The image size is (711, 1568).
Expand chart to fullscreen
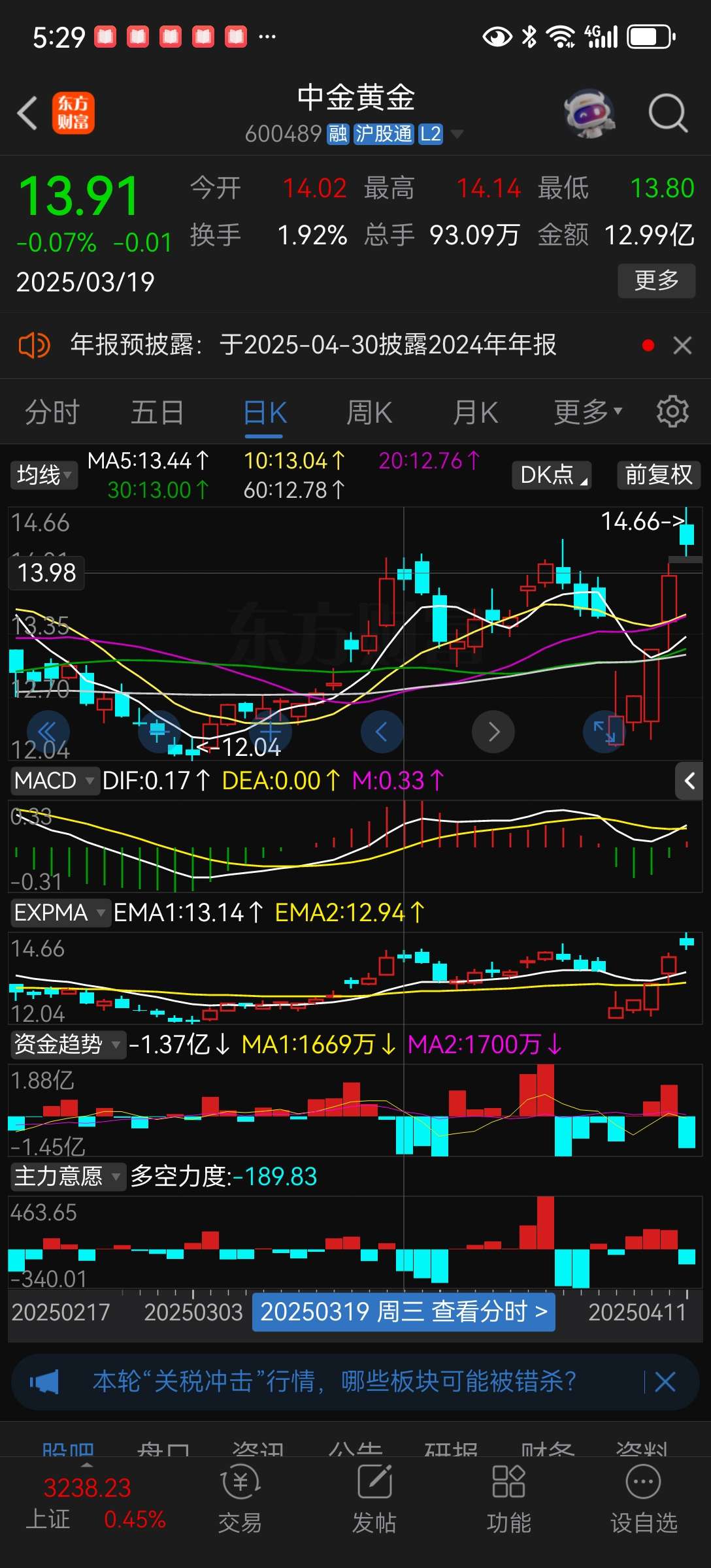point(604,731)
